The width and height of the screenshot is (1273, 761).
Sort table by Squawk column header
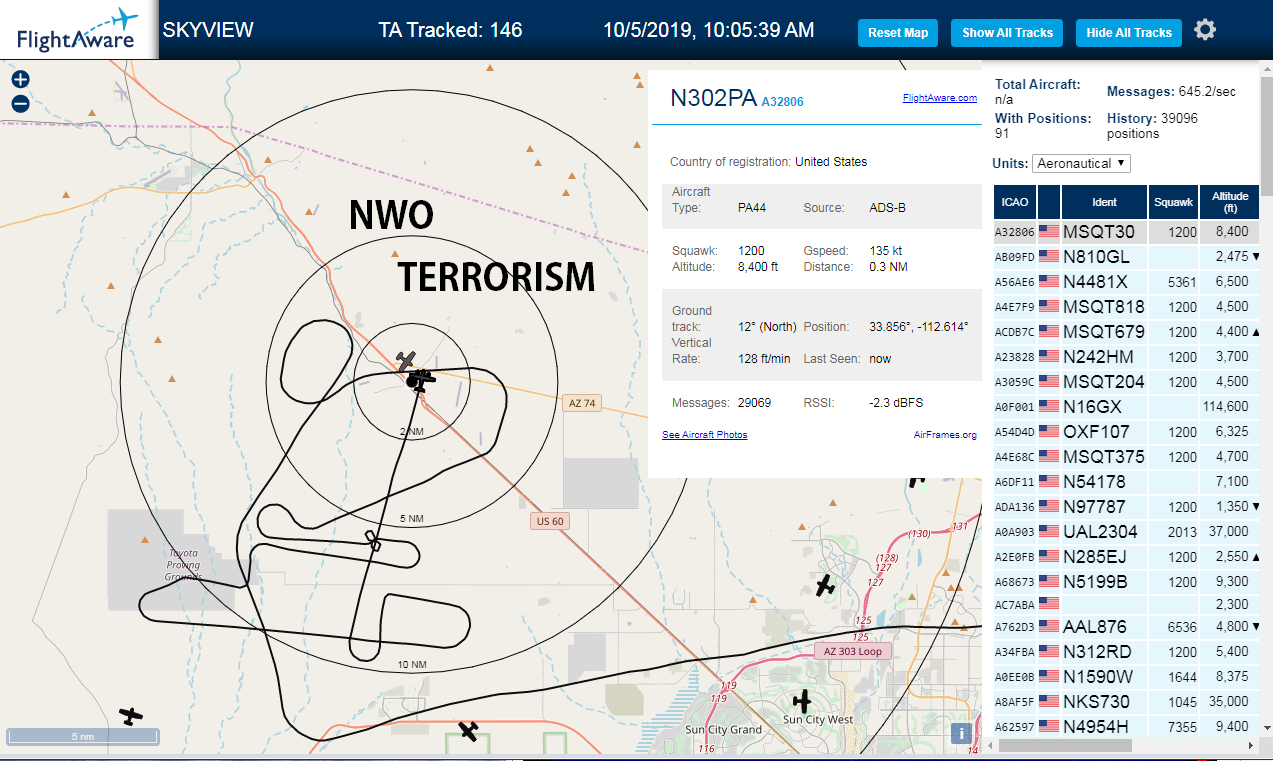tap(1173, 202)
